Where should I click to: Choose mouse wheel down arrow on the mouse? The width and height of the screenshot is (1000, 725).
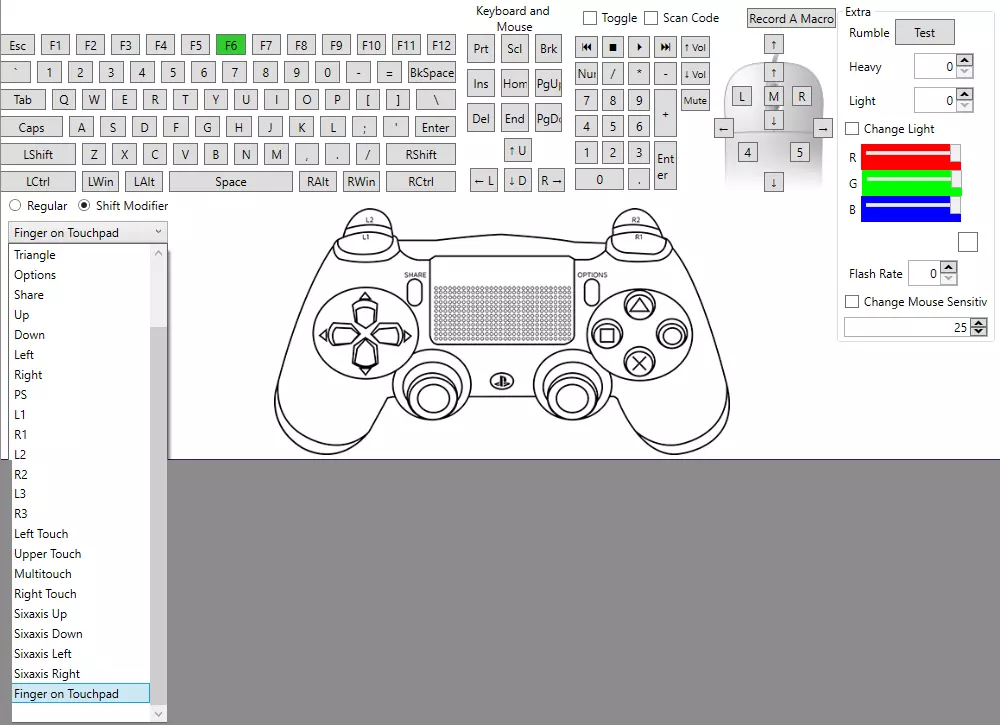coord(774,121)
